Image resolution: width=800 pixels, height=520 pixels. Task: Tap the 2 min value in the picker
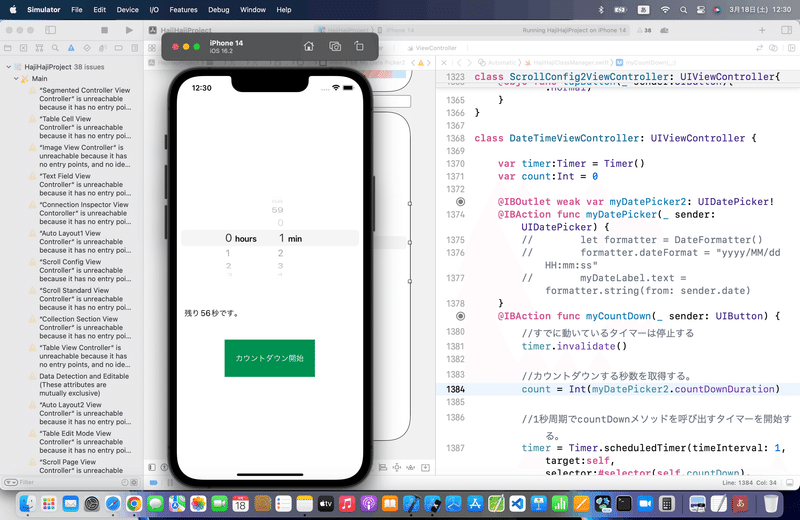[x=280, y=253]
